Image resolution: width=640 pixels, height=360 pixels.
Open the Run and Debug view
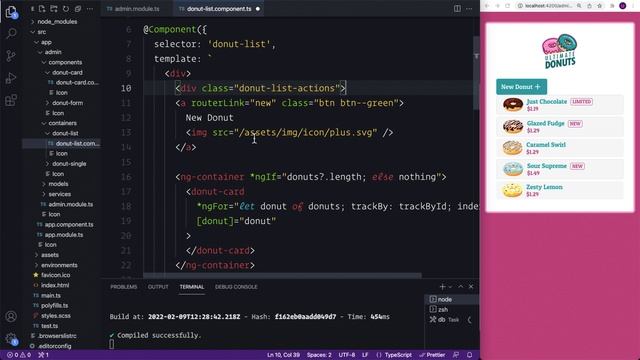click(11, 78)
